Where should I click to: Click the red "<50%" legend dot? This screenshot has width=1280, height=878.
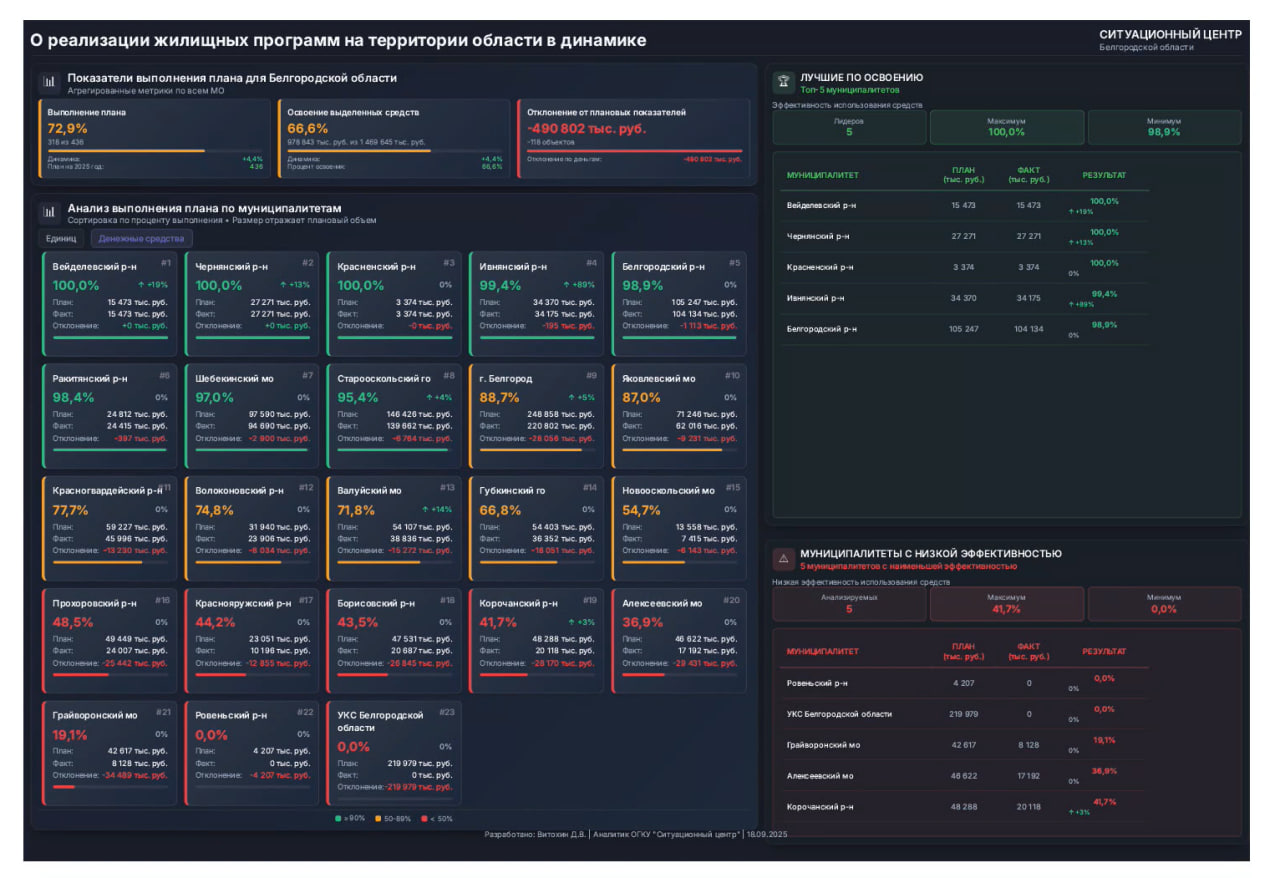tap(424, 818)
